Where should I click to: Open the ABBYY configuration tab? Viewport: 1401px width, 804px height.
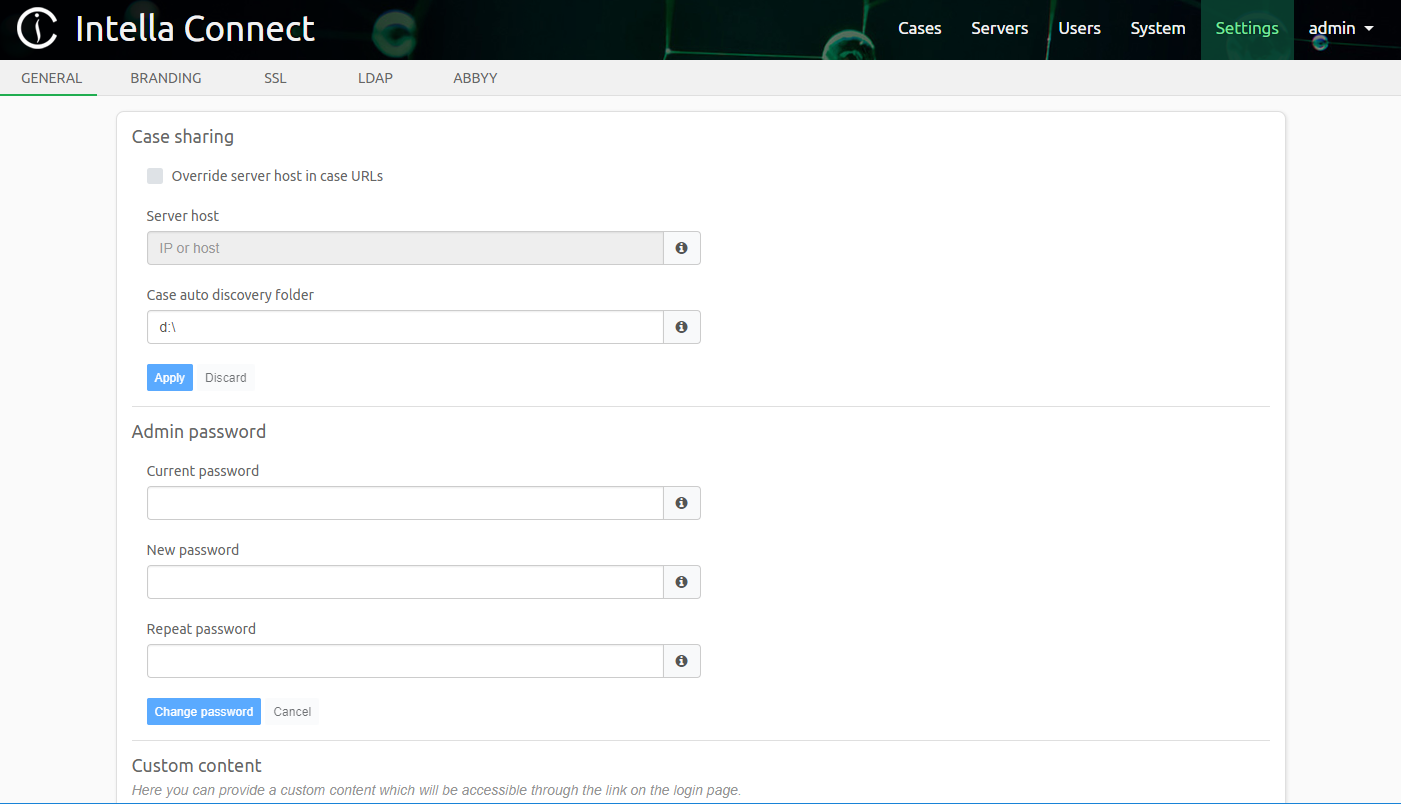click(475, 77)
